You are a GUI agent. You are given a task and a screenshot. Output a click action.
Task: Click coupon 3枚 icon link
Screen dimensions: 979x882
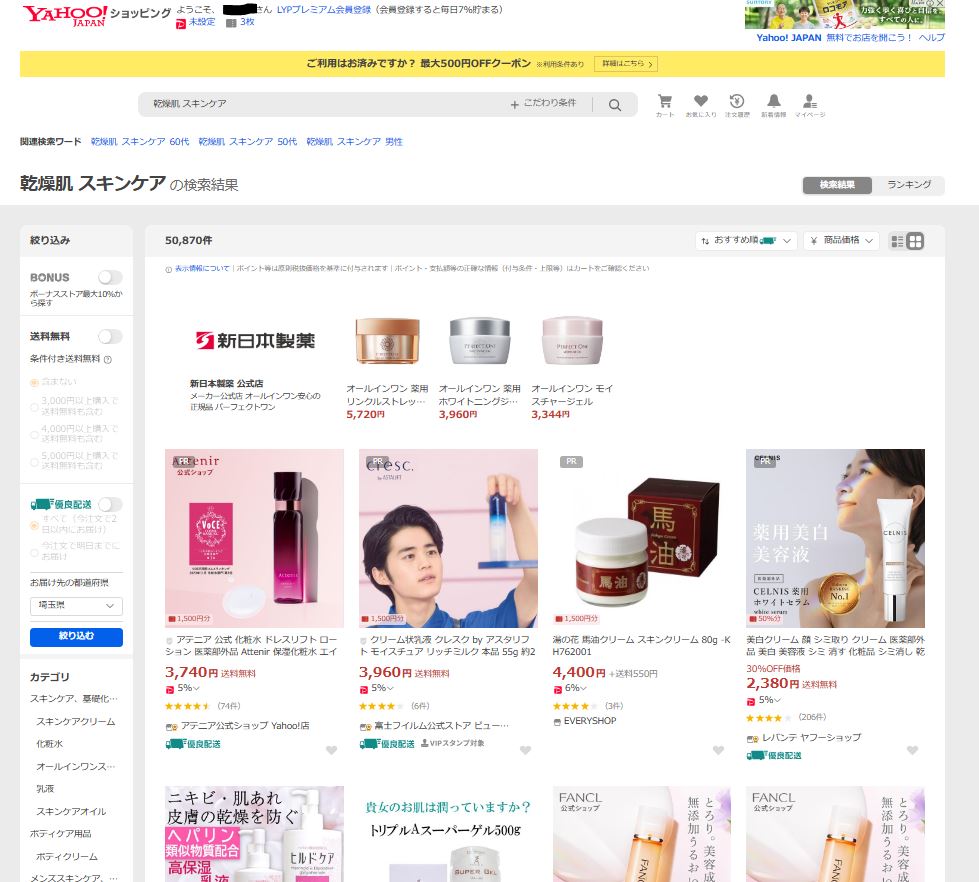click(240, 22)
